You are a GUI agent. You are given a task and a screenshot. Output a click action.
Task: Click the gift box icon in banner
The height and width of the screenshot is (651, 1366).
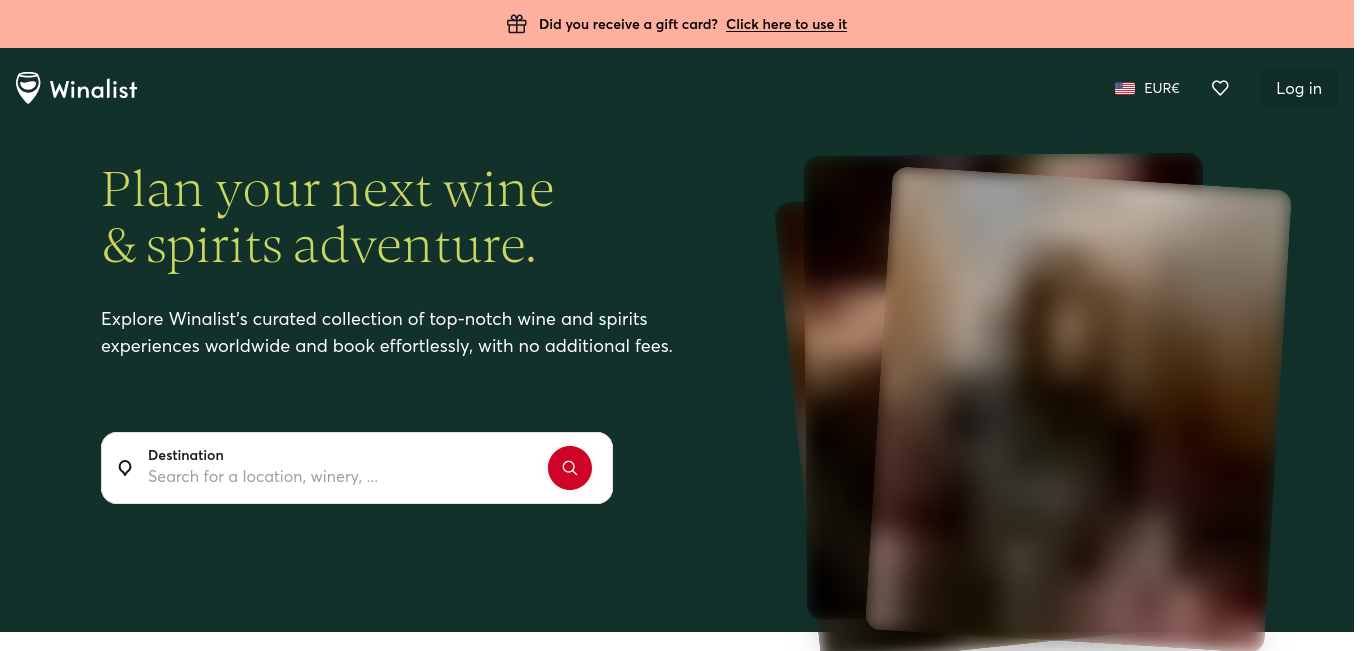[x=516, y=24]
